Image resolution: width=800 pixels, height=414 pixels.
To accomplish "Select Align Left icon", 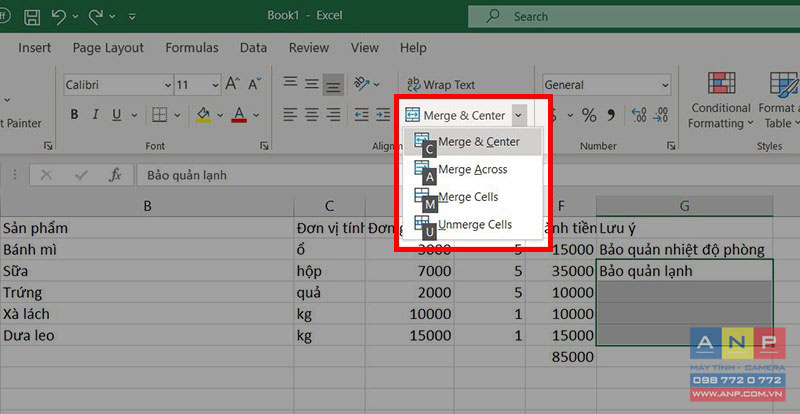I will [290, 115].
